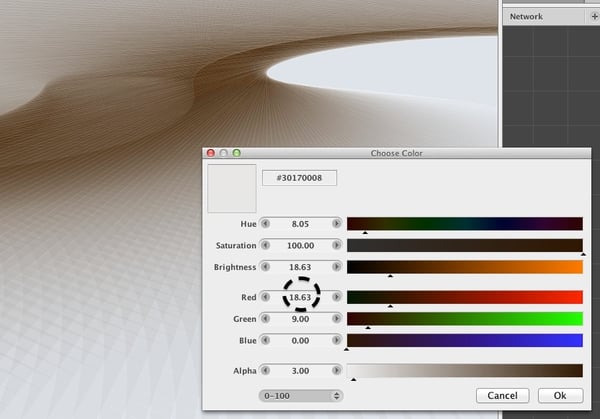Decrease Brightness with the left arrow
Image resolution: width=600 pixels, height=419 pixels.
pyautogui.click(x=265, y=267)
